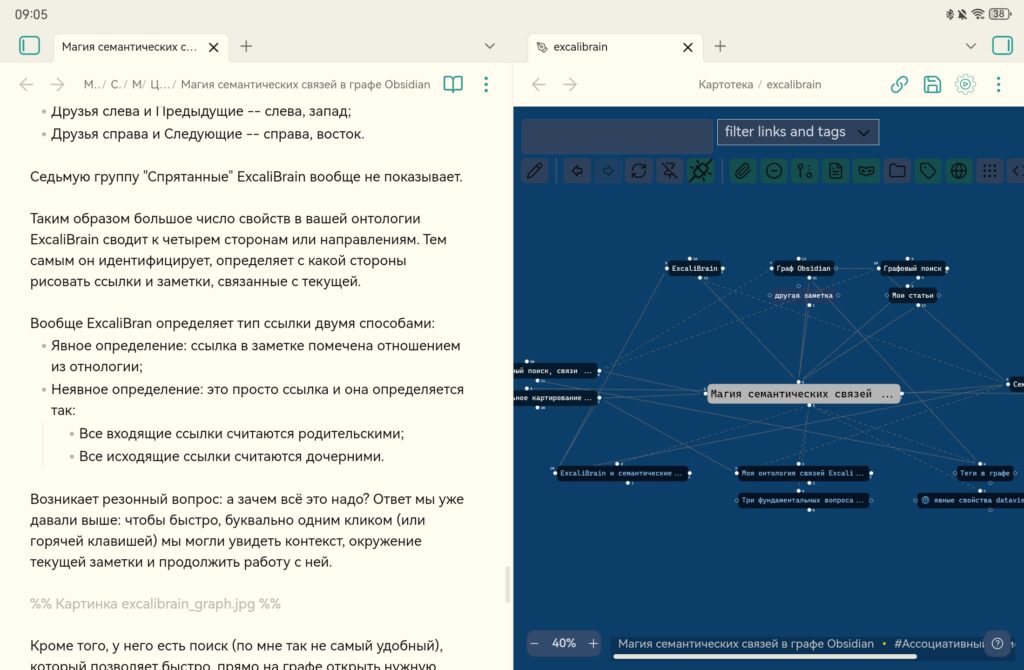Click the mask icon in graph toolbar

click(866, 171)
